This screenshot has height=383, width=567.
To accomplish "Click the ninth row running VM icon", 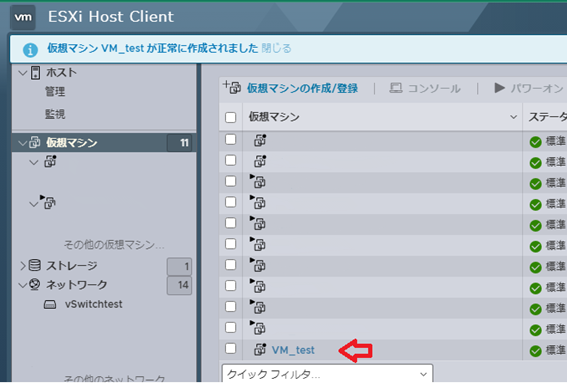I will click(258, 307).
